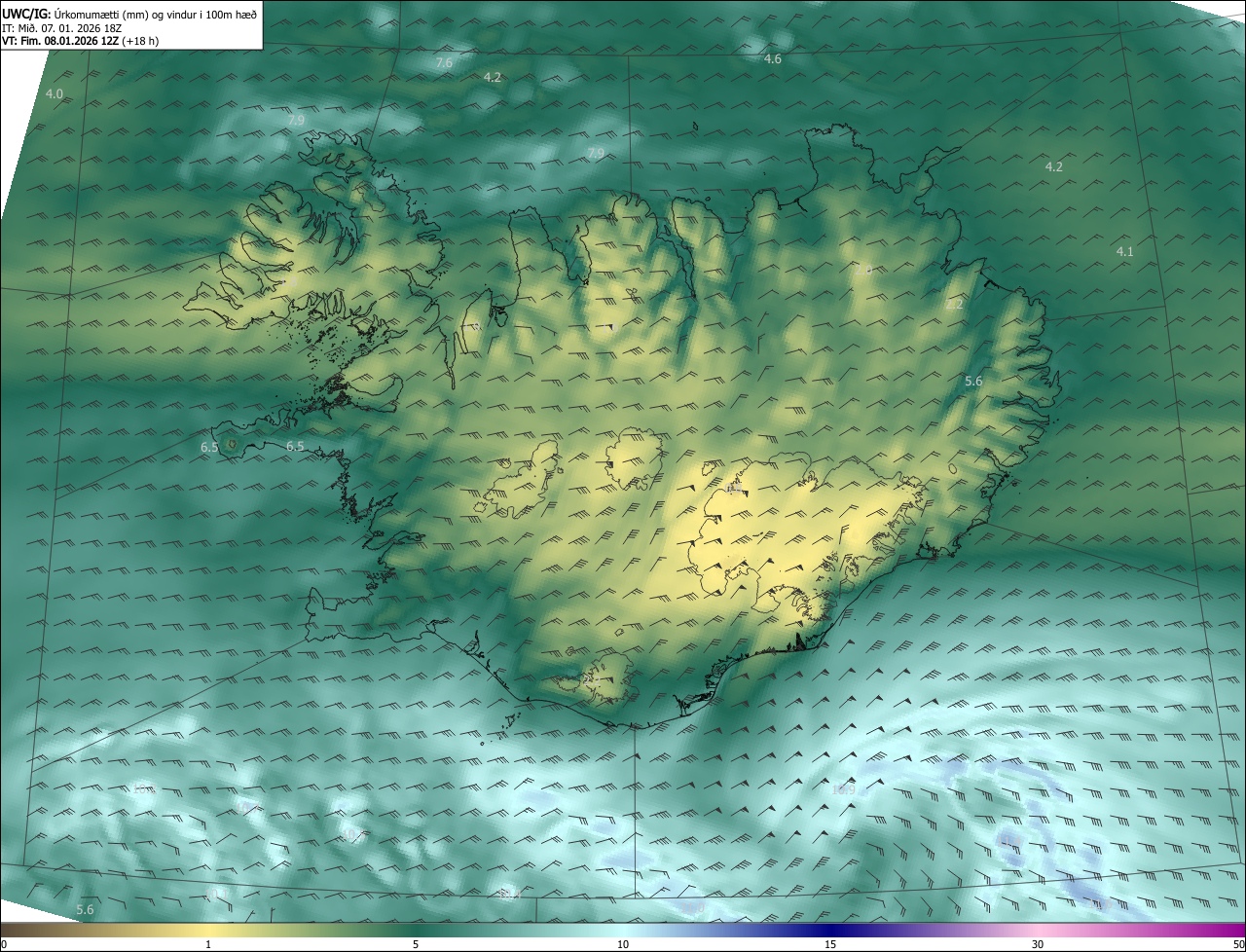Click the '15' tick on the color scale
1246x952 pixels.
[830, 944]
